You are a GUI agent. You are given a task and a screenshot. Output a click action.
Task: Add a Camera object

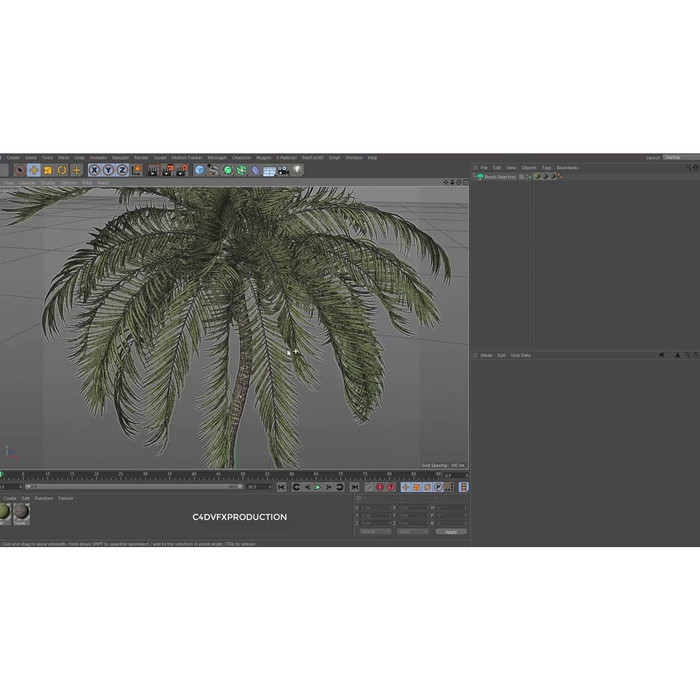click(x=283, y=170)
